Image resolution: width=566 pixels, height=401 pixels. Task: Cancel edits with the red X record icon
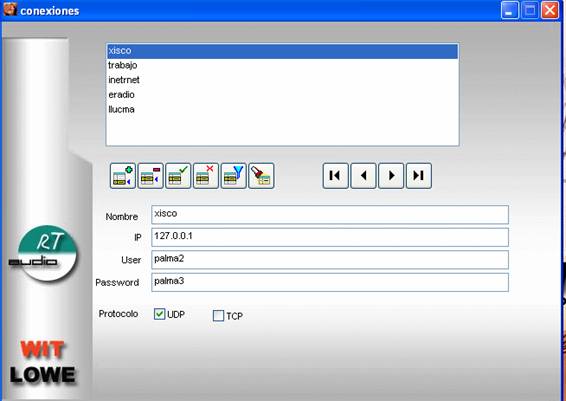click(x=206, y=176)
